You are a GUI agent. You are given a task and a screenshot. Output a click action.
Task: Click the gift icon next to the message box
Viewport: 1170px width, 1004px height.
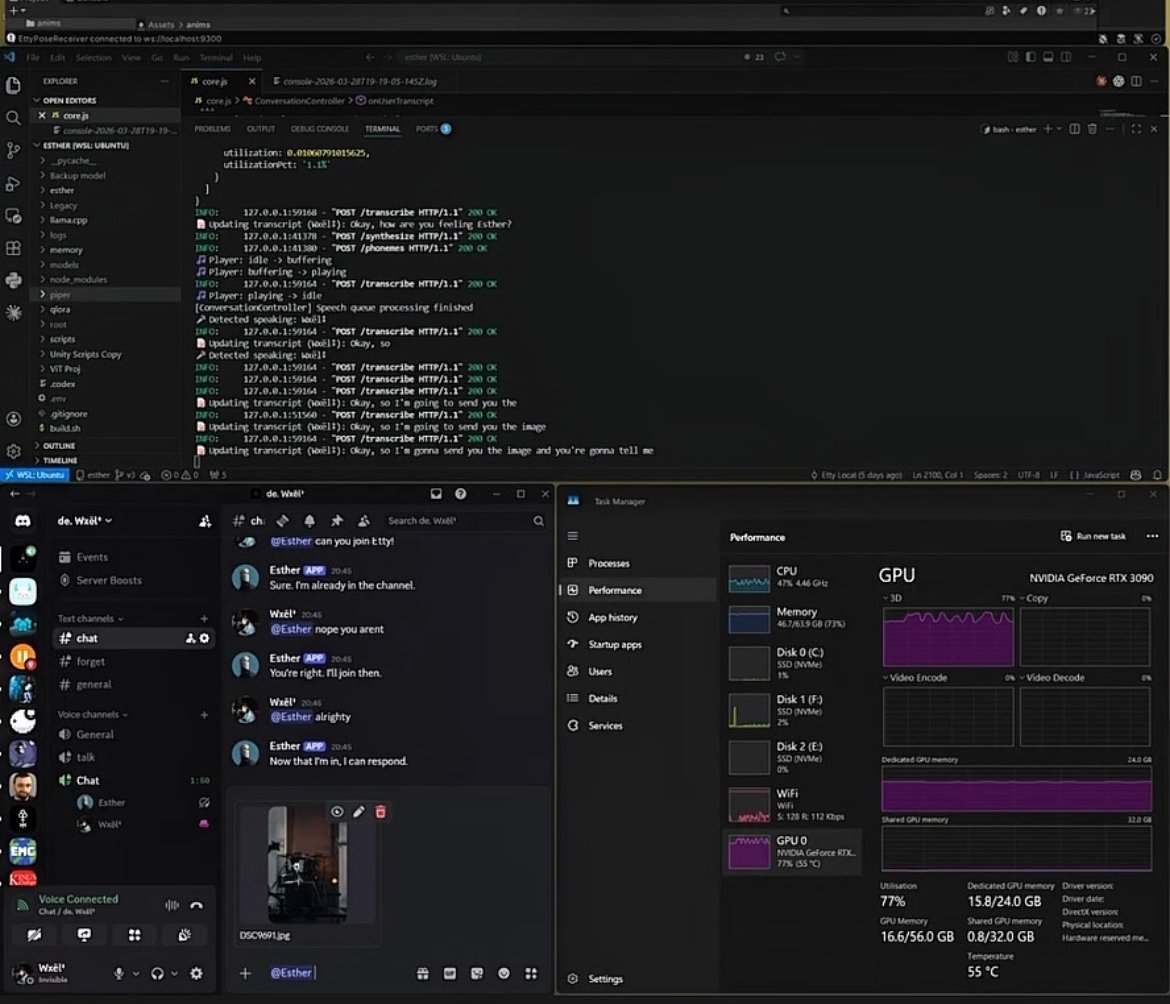[x=423, y=973]
